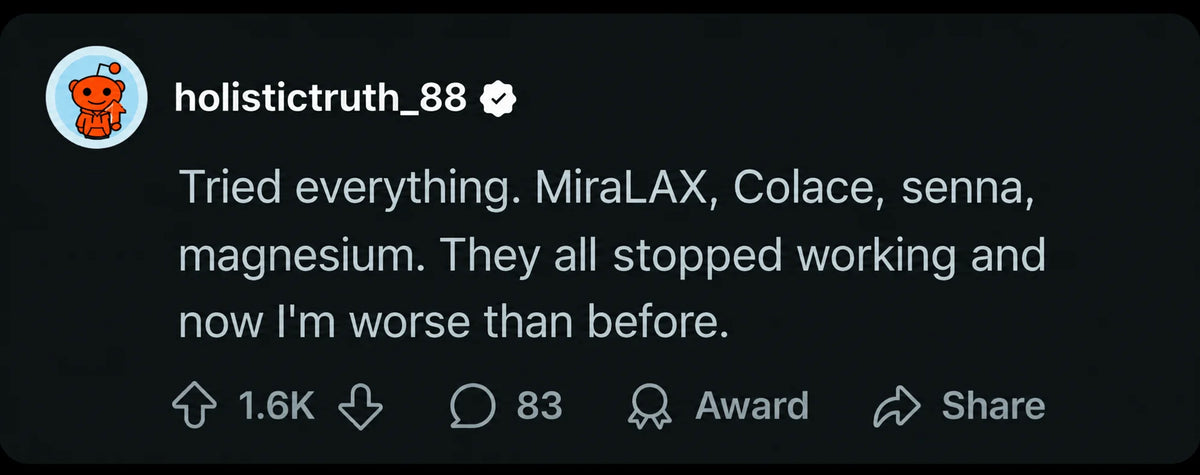Click the 1.6K vote count
The width and height of the screenshot is (1200, 475).
pyautogui.click(x=277, y=406)
